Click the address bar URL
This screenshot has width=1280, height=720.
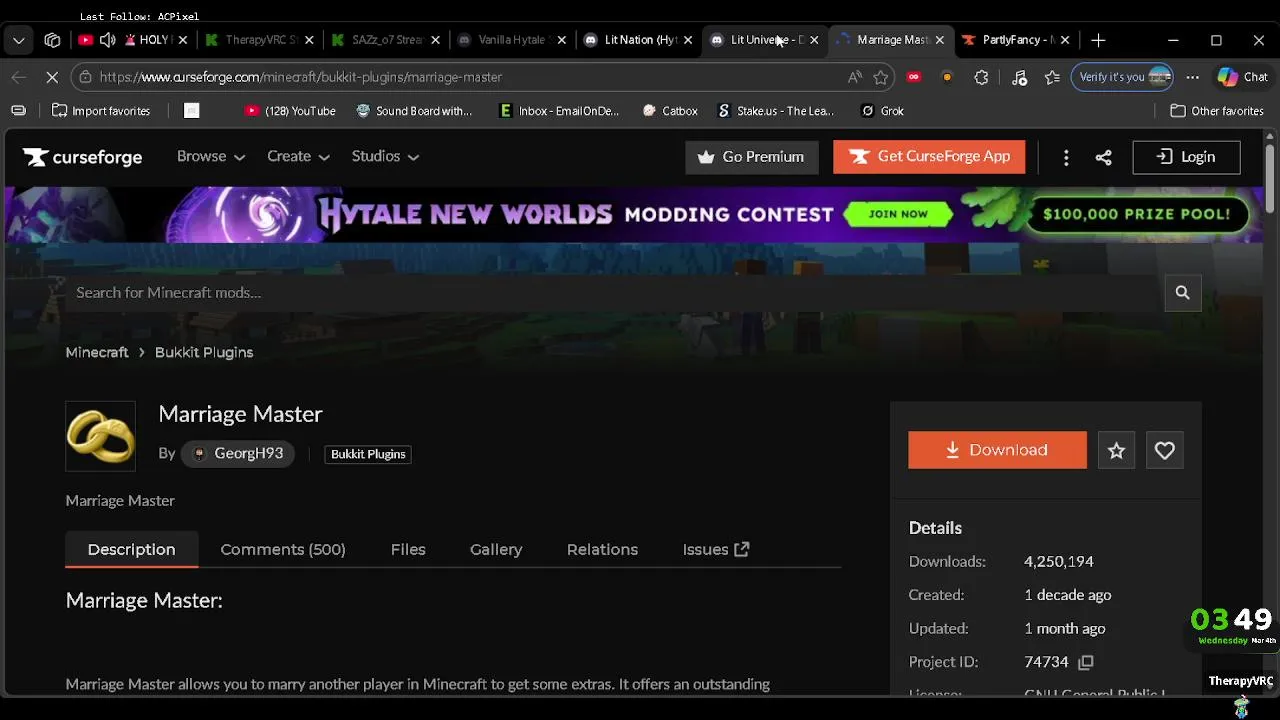[x=300, y=77]
